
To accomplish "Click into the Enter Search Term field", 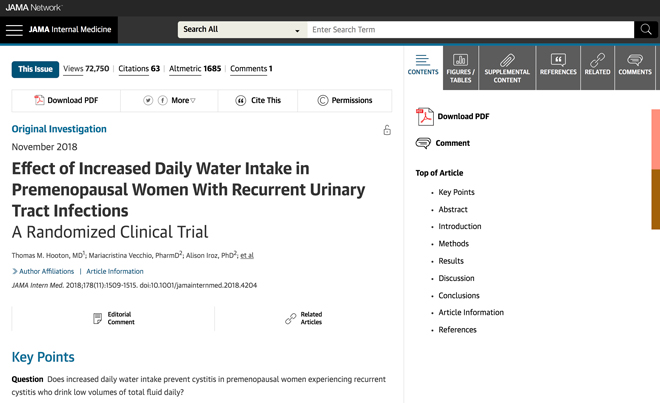I will [x=470, y=29].
